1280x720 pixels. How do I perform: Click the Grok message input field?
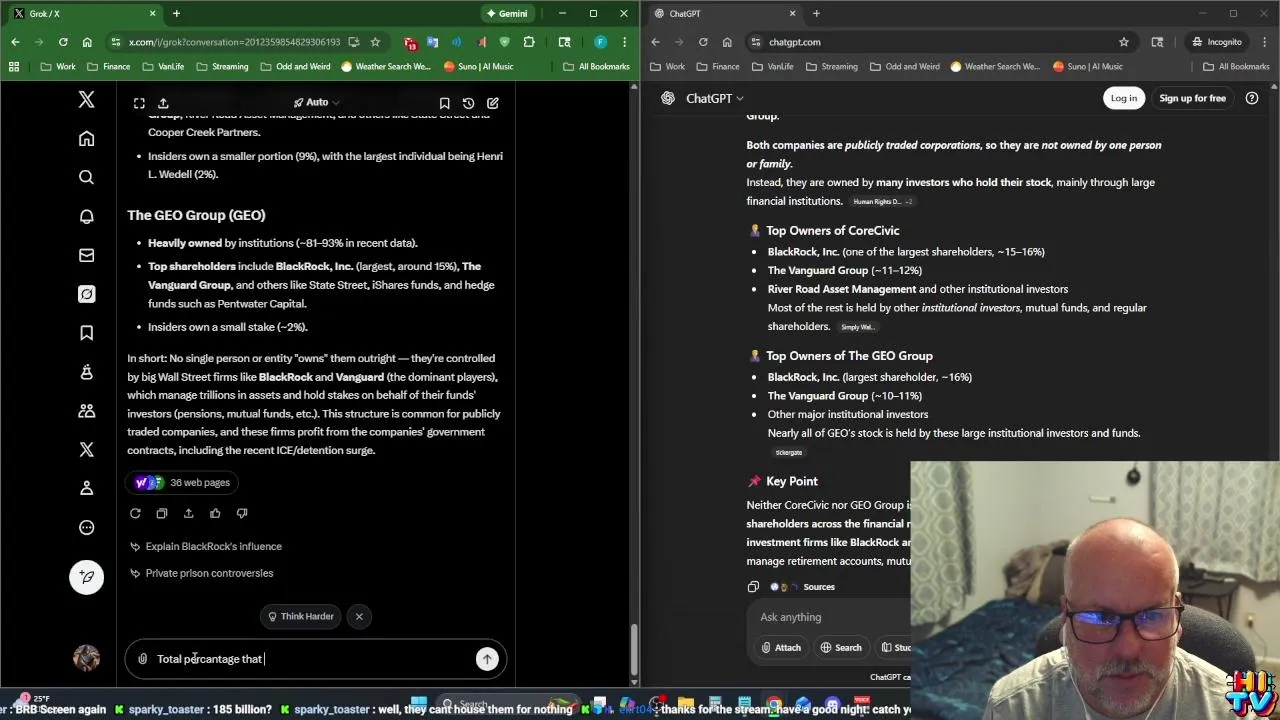point(314,659)
